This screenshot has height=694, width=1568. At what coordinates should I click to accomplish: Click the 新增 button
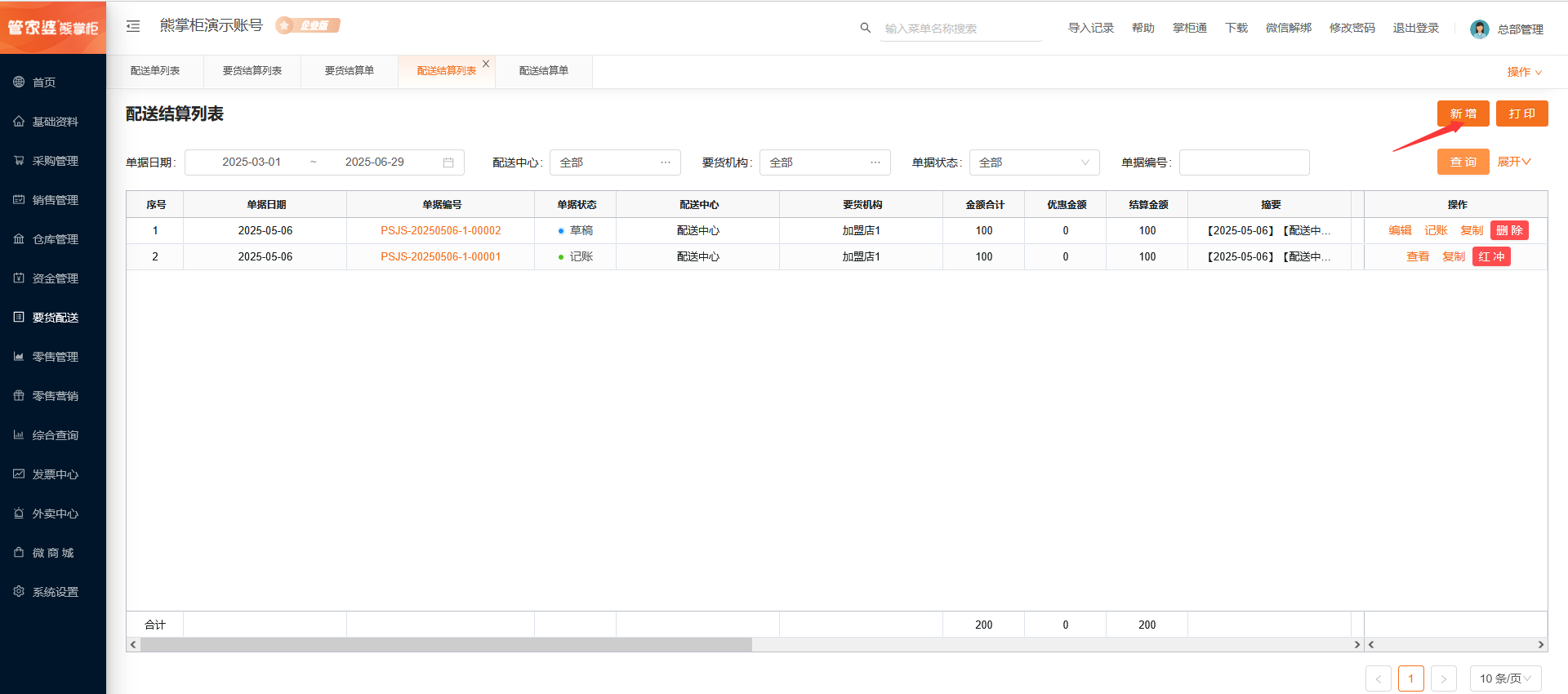1463,113
